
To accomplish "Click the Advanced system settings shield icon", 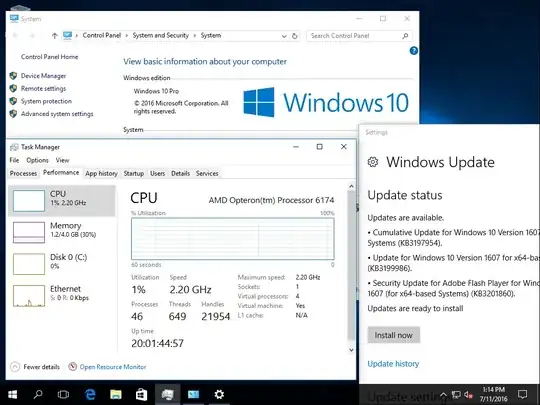I will coord(13,114).
